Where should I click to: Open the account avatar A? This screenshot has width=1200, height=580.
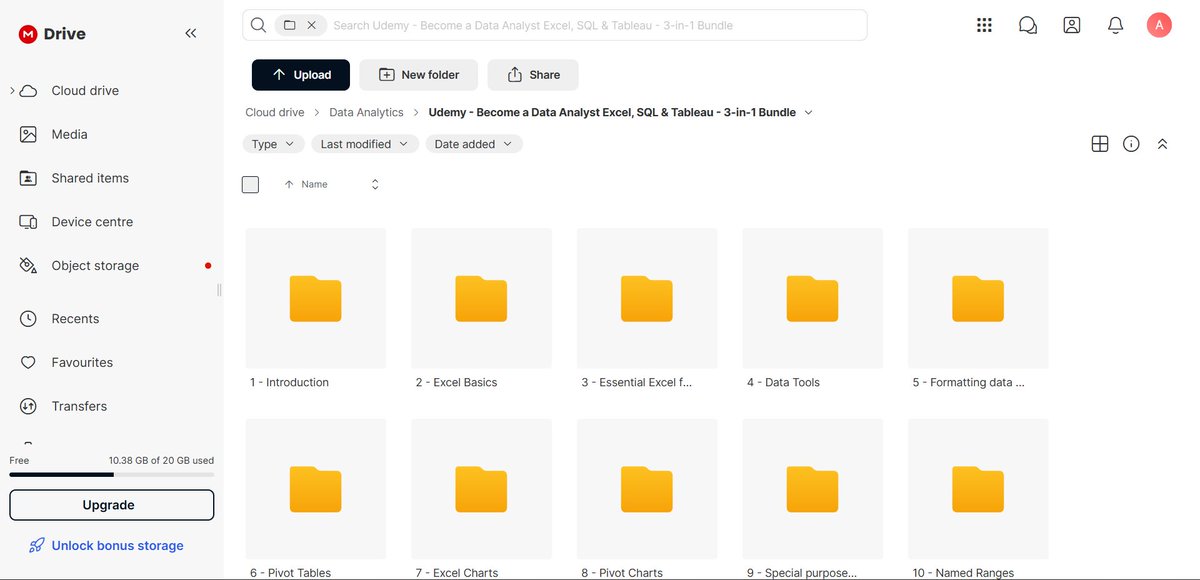tap(1159, 25)
